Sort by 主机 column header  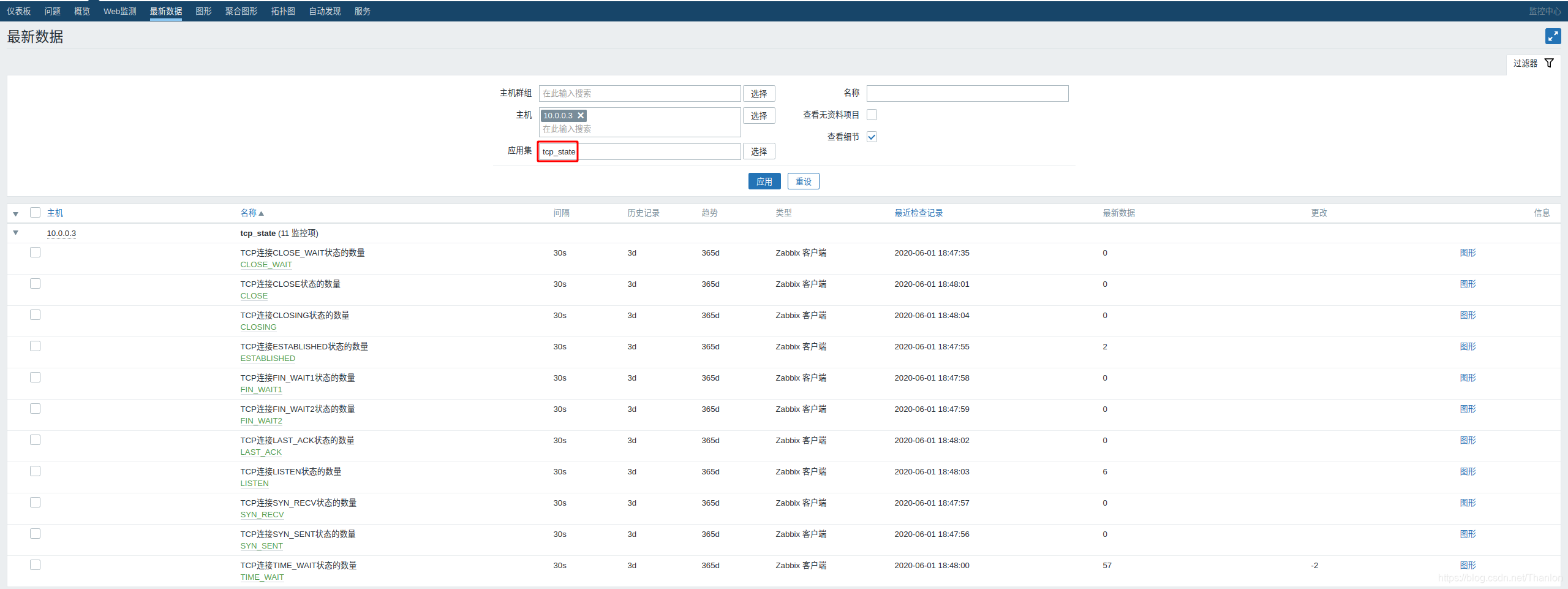tap(55, 213)
